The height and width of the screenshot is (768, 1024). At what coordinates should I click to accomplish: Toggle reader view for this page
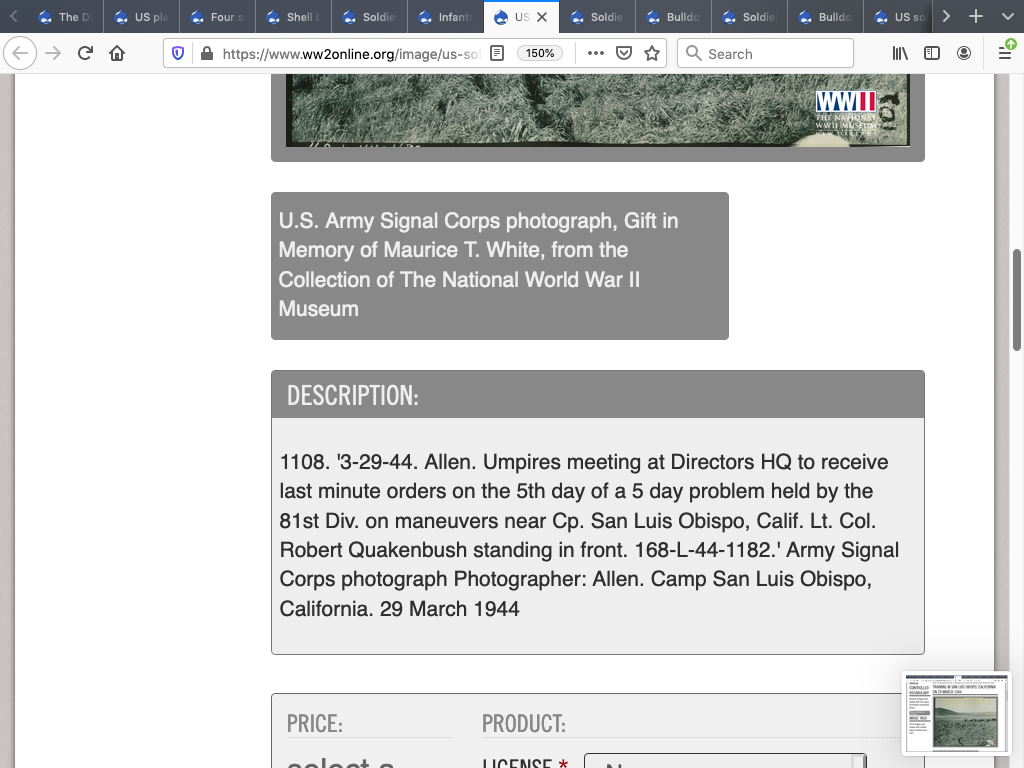[x=497, y=53]
